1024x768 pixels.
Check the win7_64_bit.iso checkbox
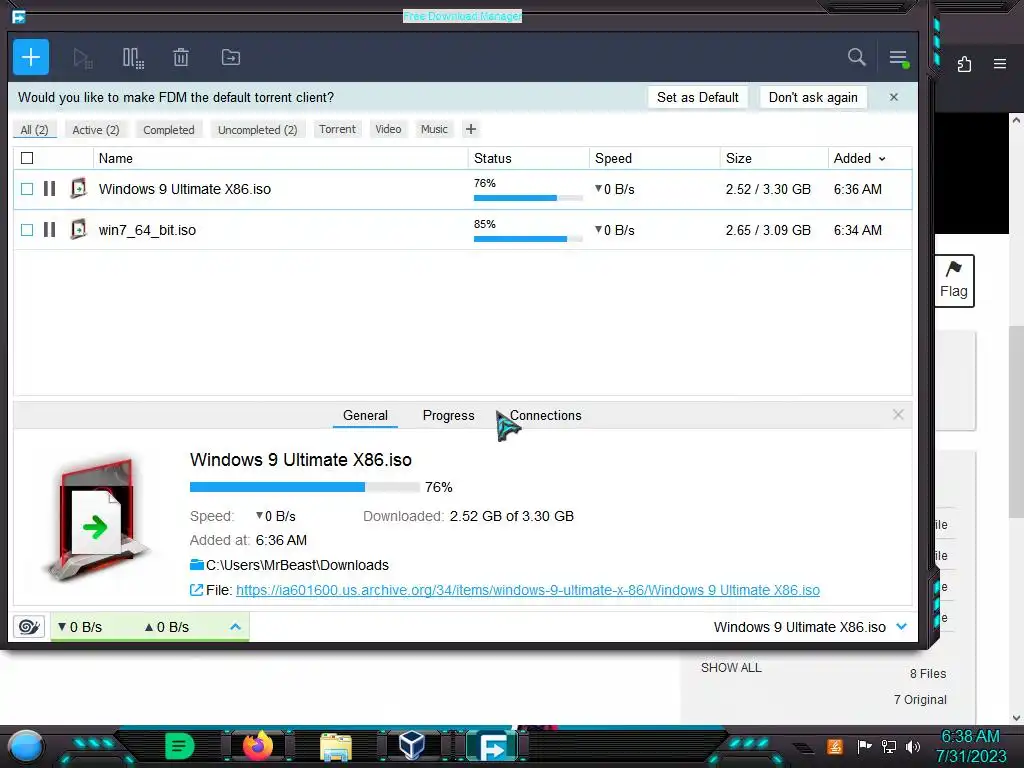27,230
